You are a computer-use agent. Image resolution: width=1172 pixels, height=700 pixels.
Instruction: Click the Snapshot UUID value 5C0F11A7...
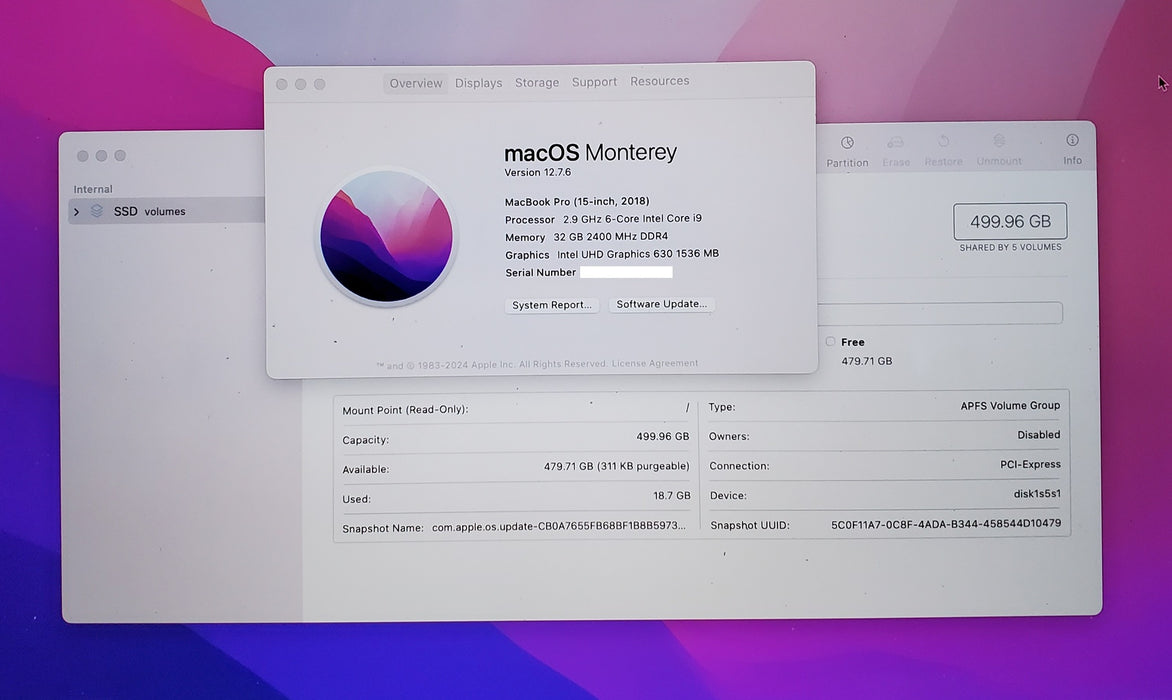coord(946,524)
